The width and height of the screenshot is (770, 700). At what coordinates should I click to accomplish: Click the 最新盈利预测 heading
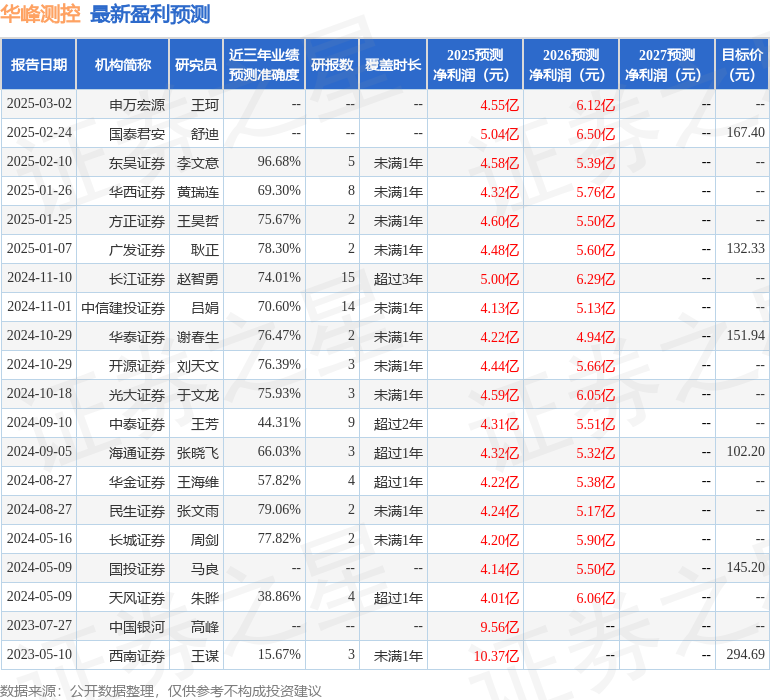pos(150,14)
